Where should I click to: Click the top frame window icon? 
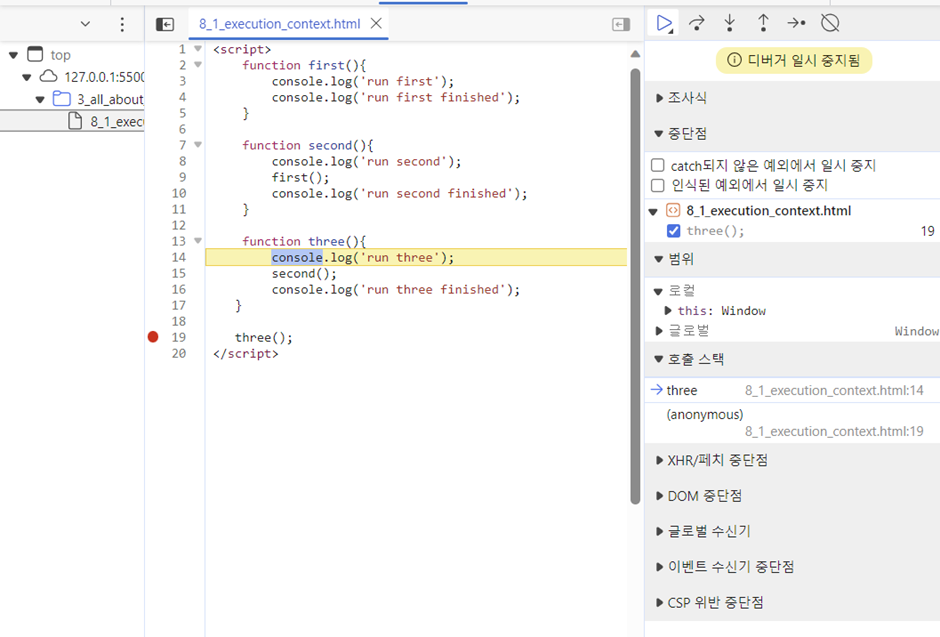click(x=35, y=55)
